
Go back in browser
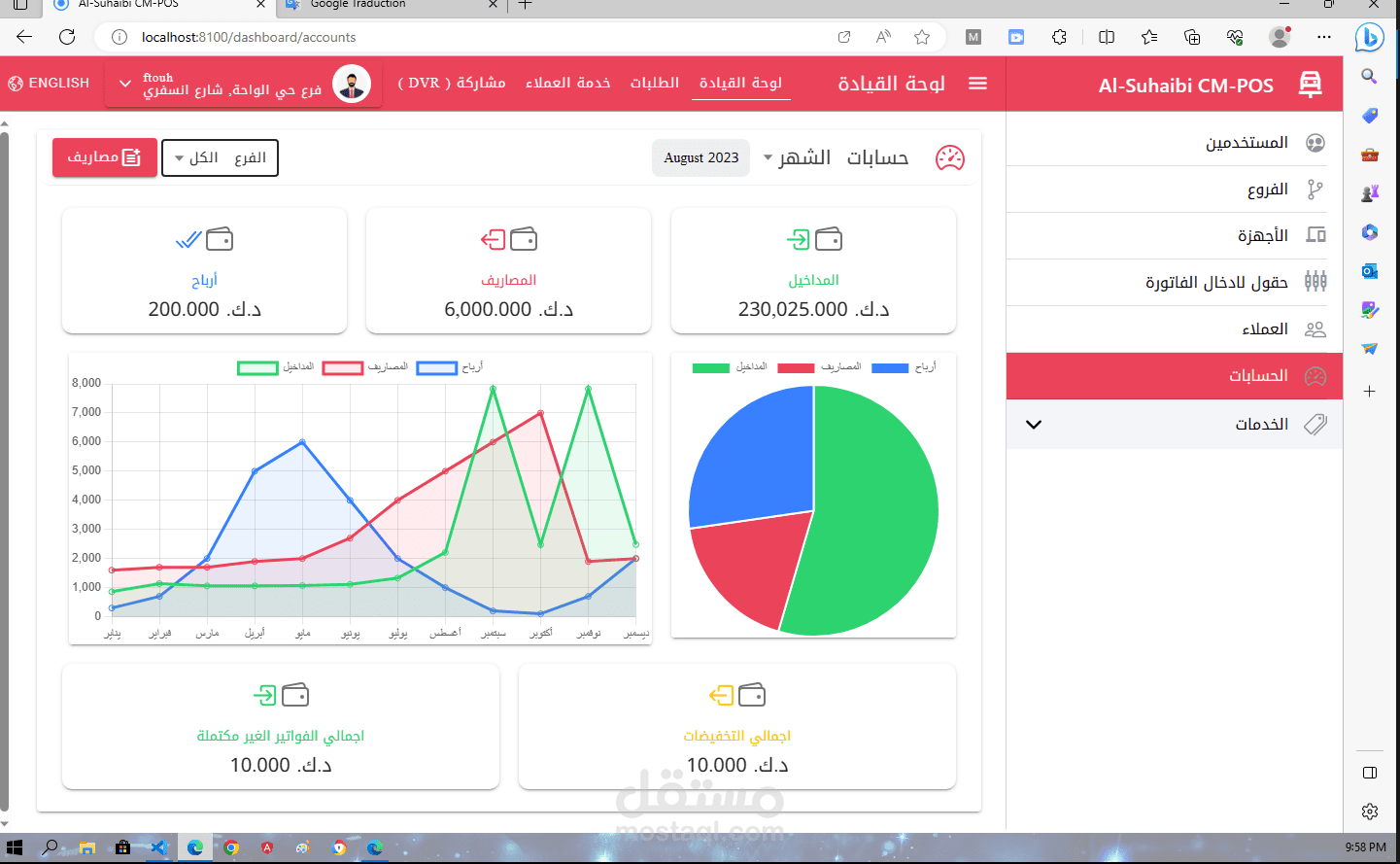(x=24, y=37)
